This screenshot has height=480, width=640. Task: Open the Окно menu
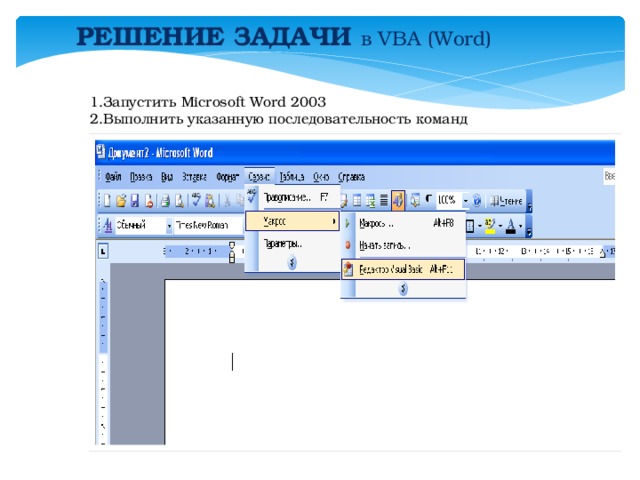[x=321, y=177]
